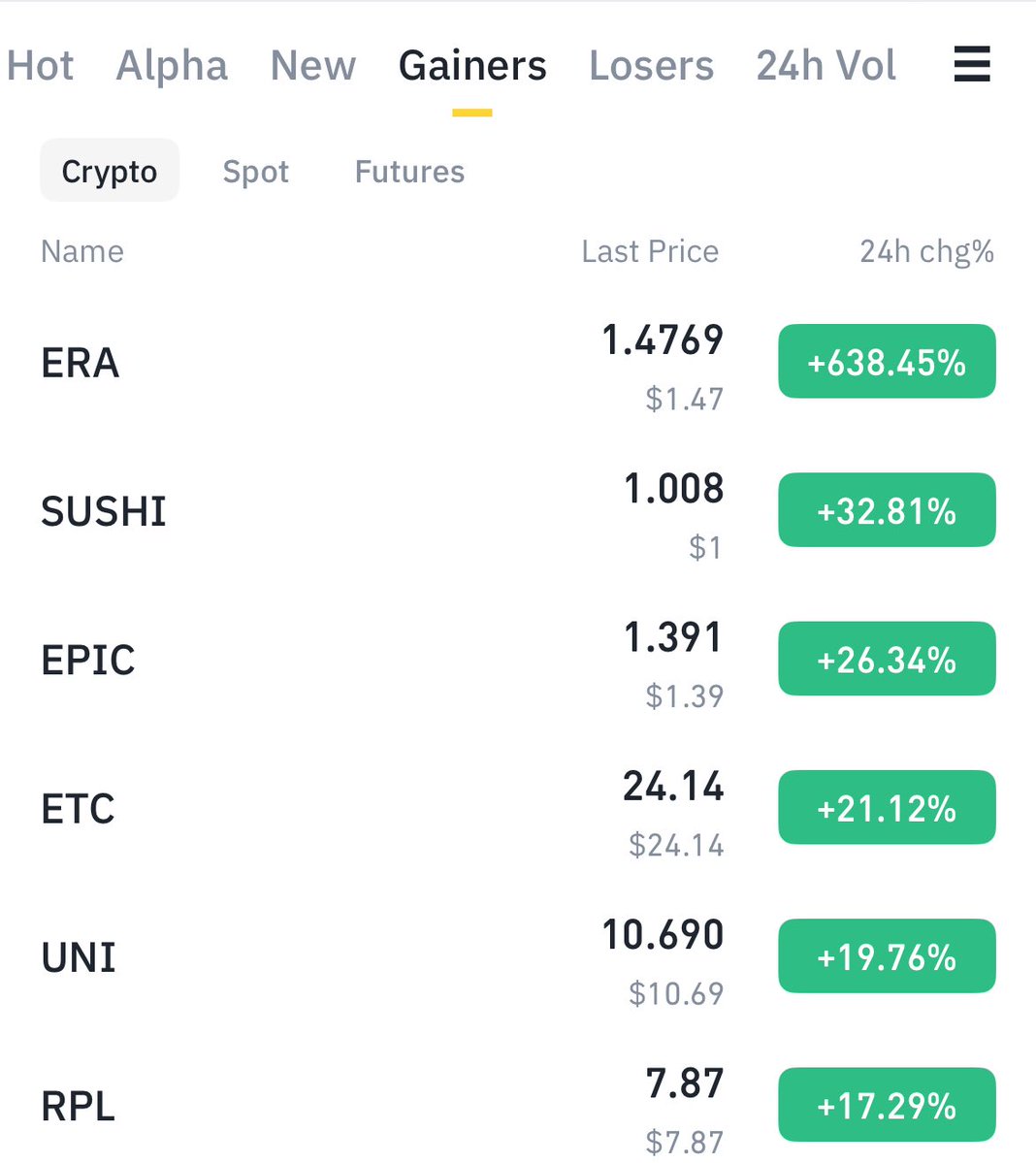Switch to the Losers tab
Image resolution: width=1036 pixels, height=1163 pixels.
(651, 65)
